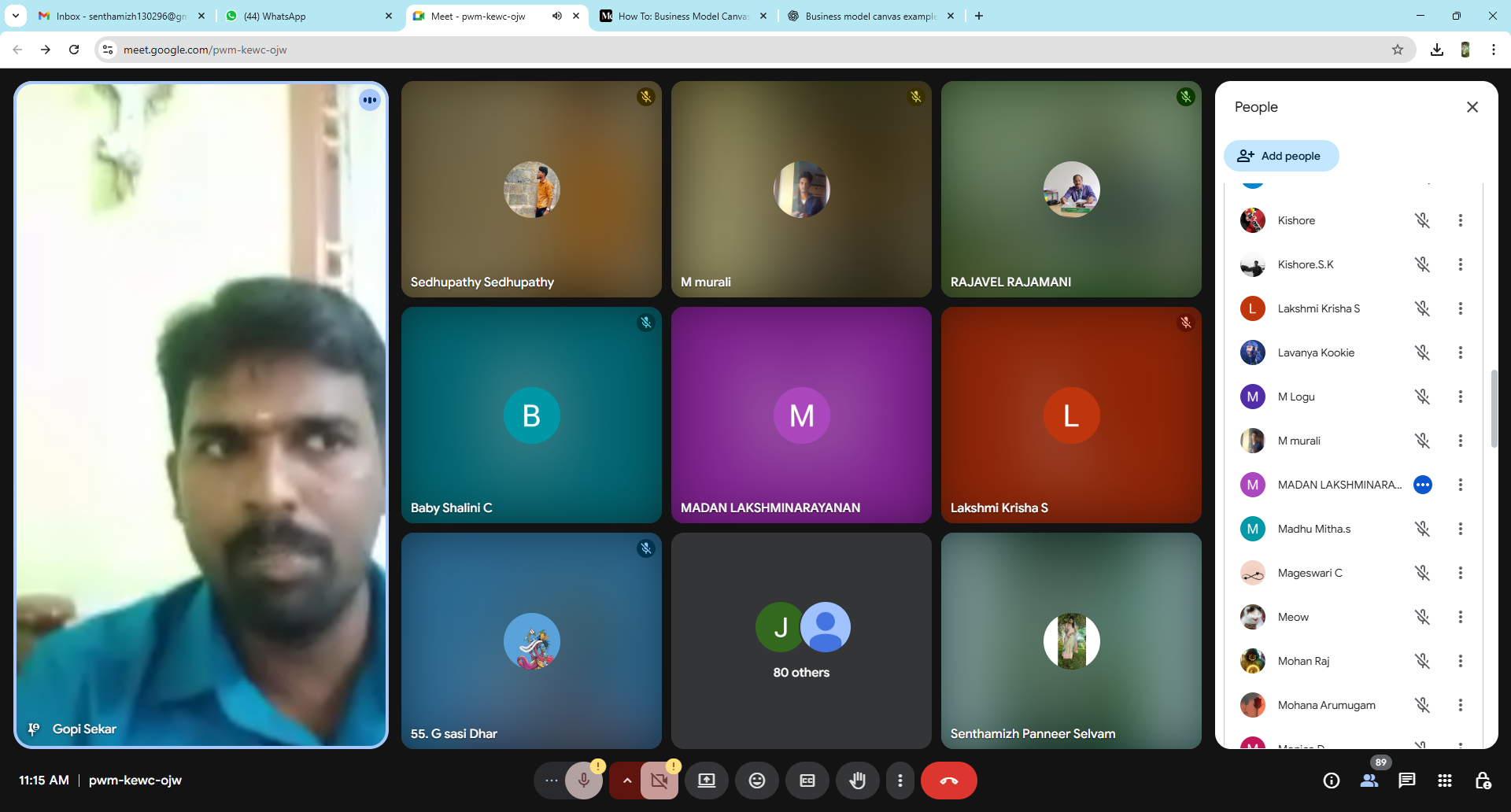Open the Activities panel
The image size is (1511, 812).
pyautogui.click(x=1444, y=781)
